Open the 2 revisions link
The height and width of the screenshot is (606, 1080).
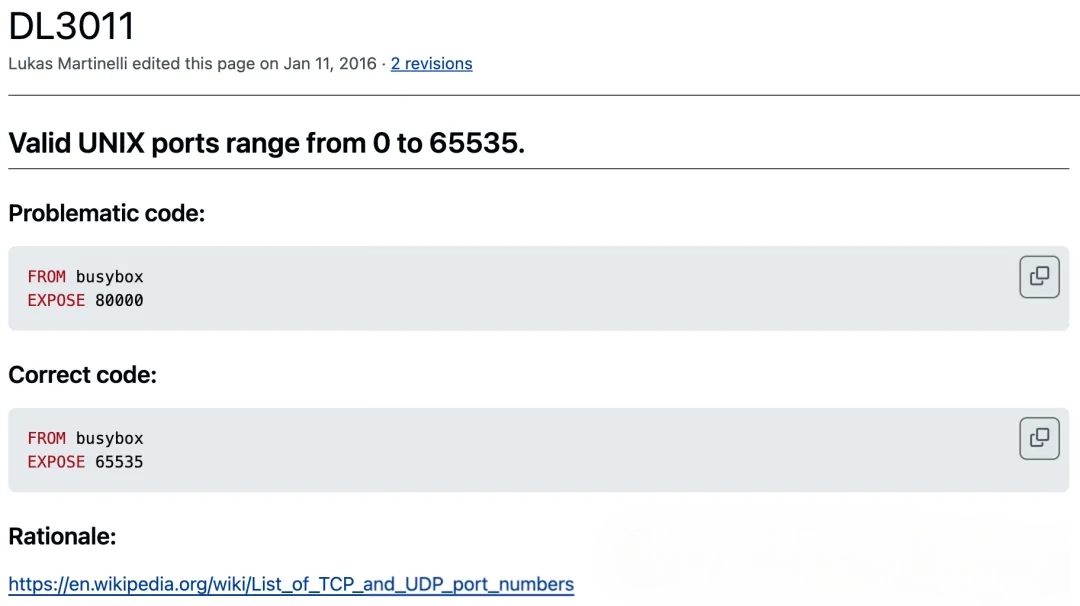[x=431, y=64]
